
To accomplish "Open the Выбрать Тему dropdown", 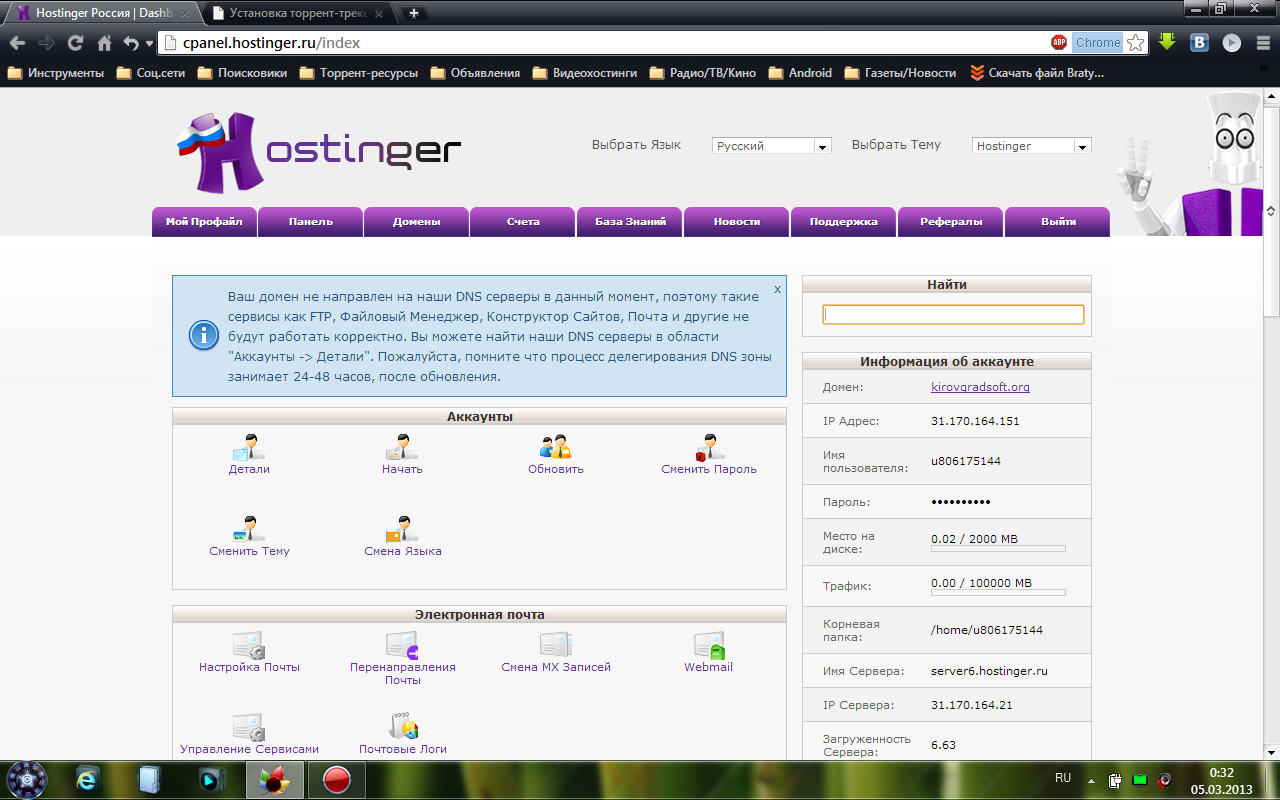I will [x=1031, y=146].
